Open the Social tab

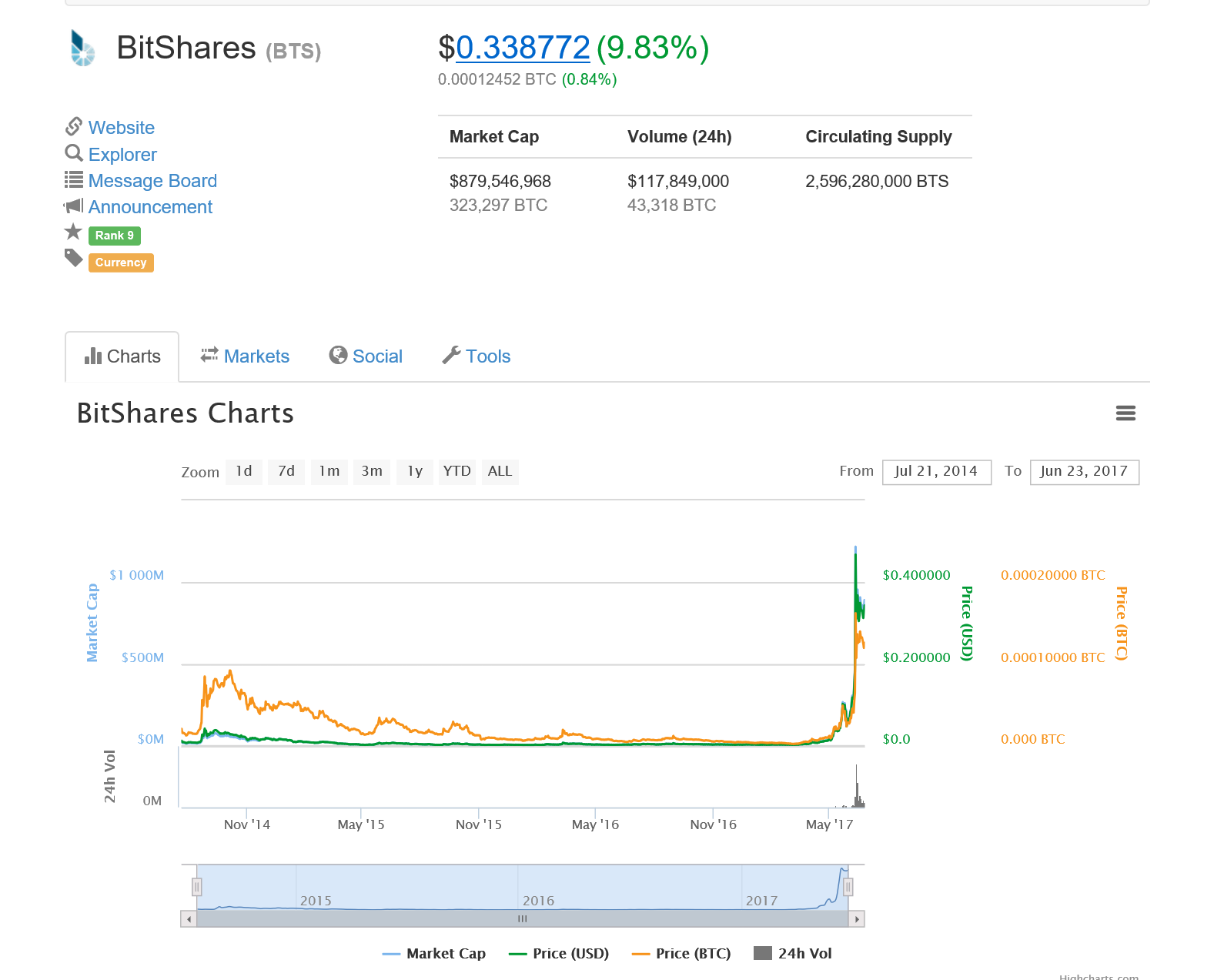tap(366, 356)
